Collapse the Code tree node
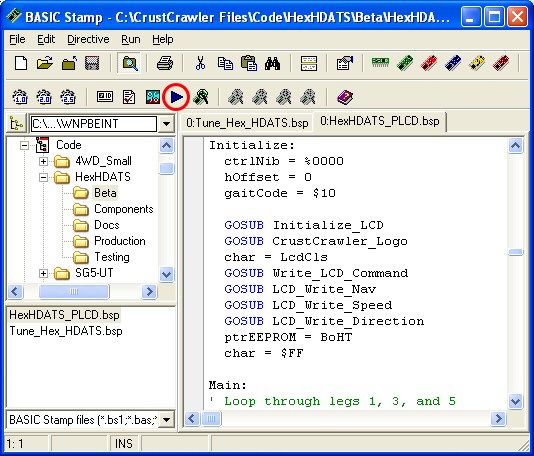The width and height of the screenshot is (534, 456). click(25, 145)
